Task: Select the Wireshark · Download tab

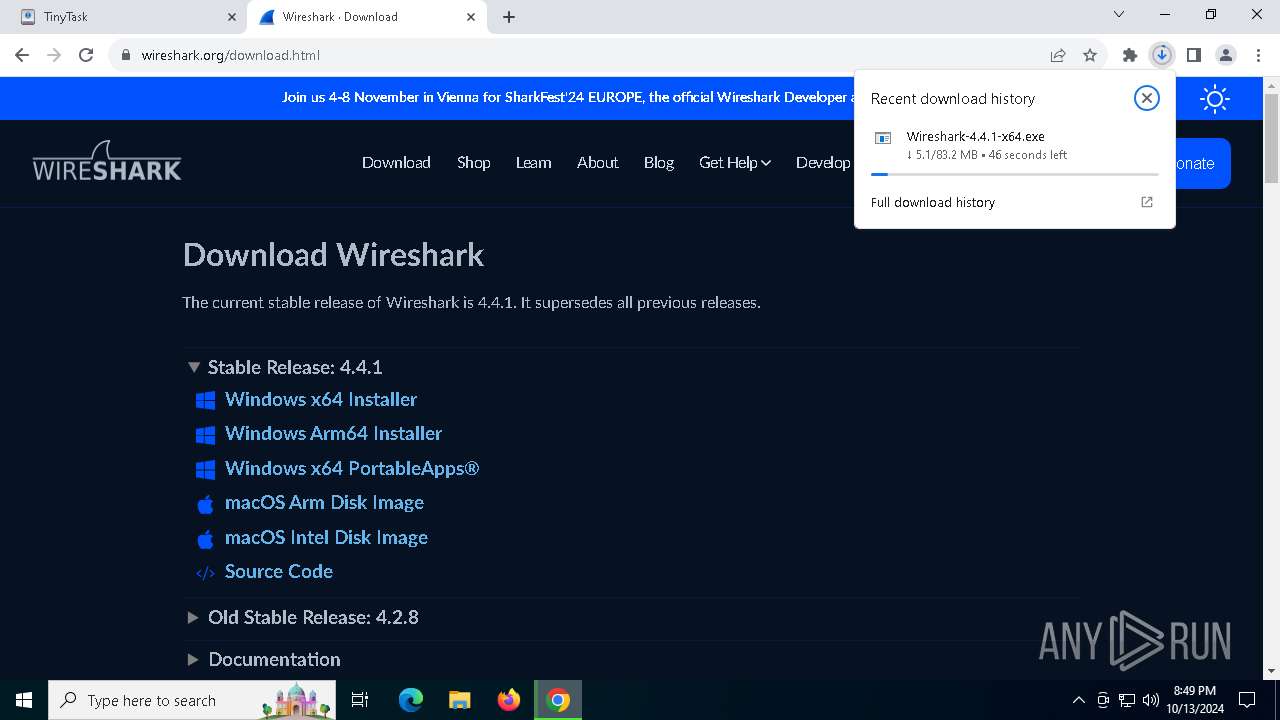Action: (x=365, y=17)
